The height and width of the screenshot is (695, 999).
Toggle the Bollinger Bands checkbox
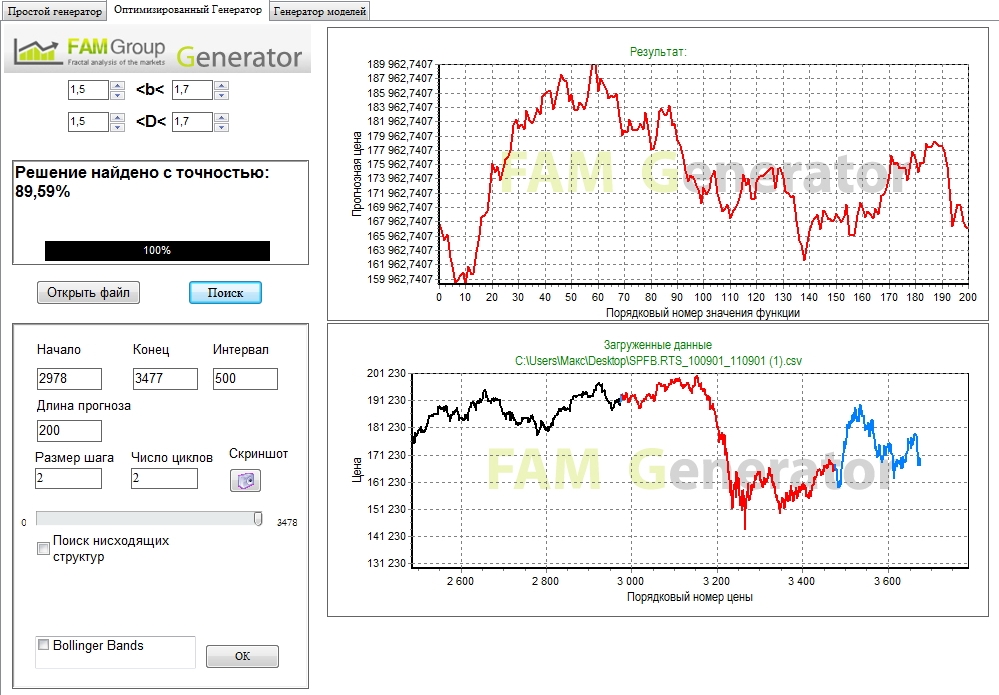pyautogui.click(x=43, y=645)
